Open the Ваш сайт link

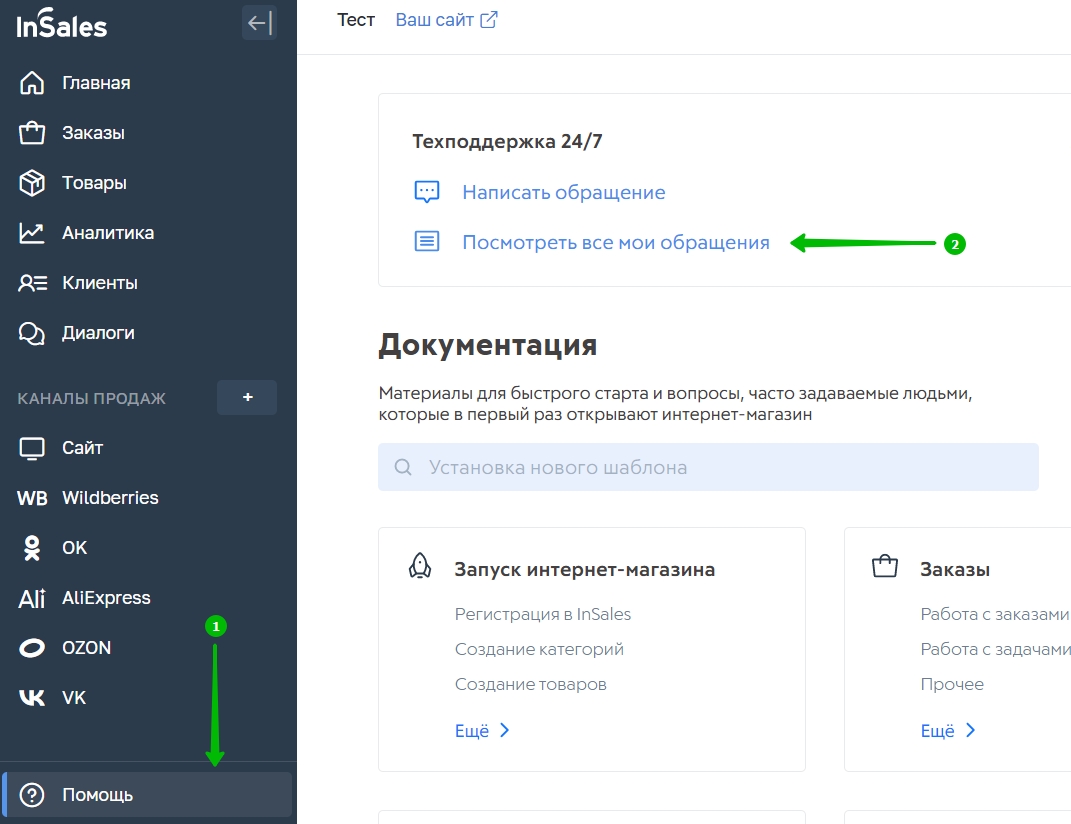point(434,20)
